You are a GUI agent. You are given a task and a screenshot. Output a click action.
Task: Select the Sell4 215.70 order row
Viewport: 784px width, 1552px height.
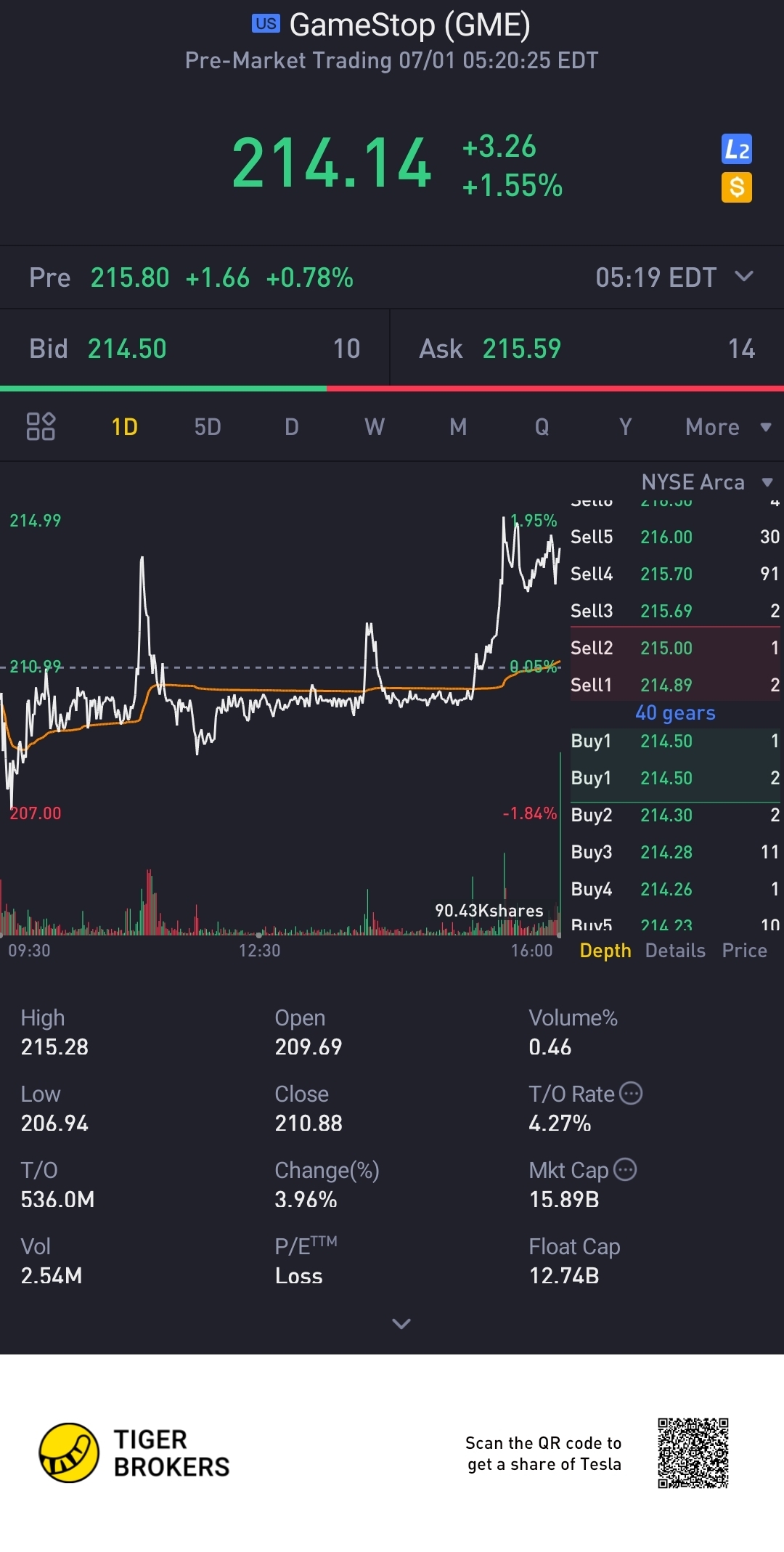tap(675, 574)
